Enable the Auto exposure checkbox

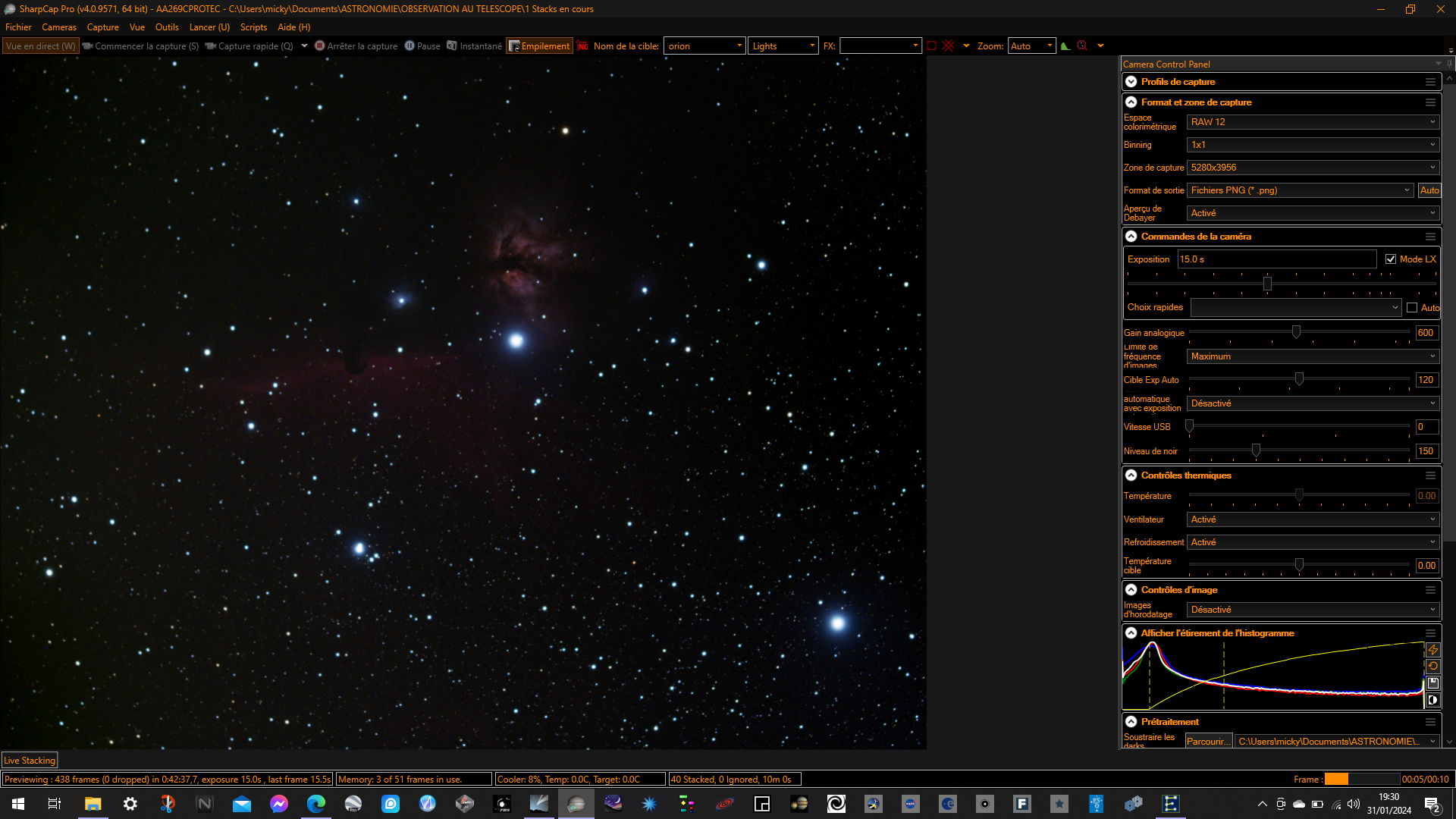click(x=1411, y=308)
